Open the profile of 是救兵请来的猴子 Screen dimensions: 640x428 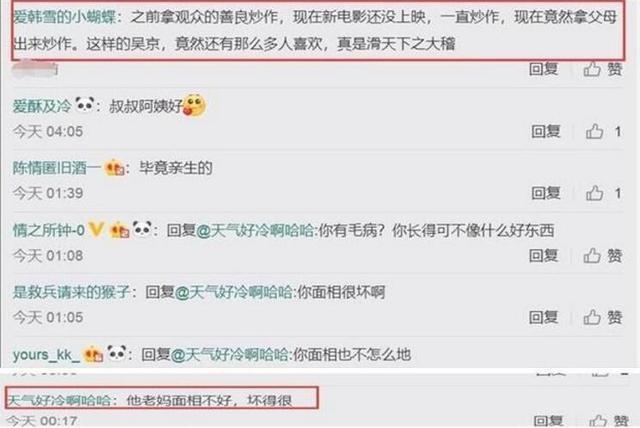(x=71, y=292)
